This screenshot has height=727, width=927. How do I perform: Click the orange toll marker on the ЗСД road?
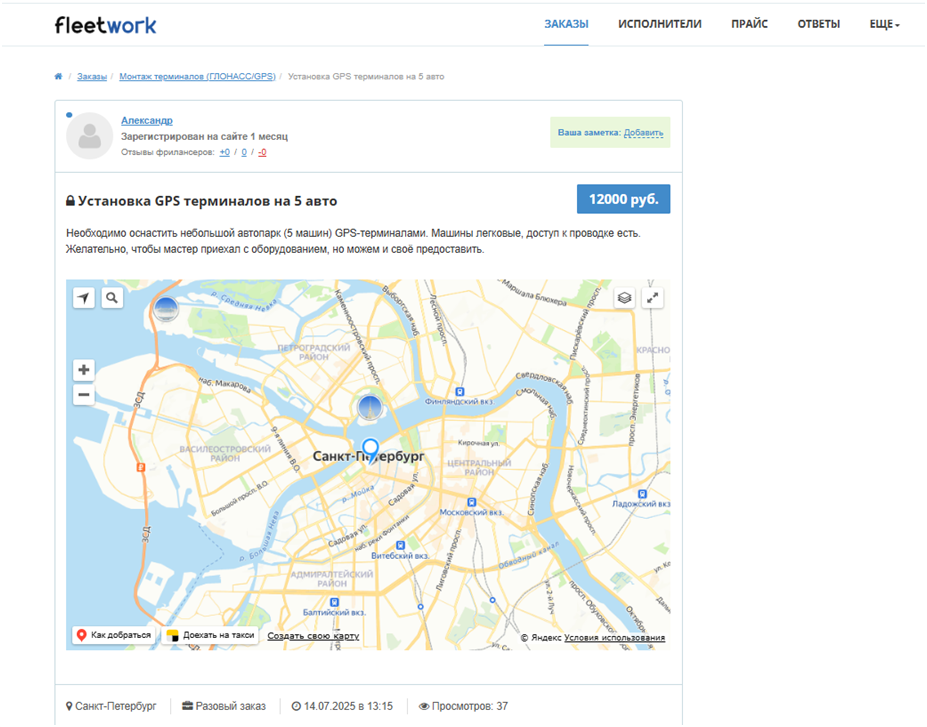click(x=141, y=468)
